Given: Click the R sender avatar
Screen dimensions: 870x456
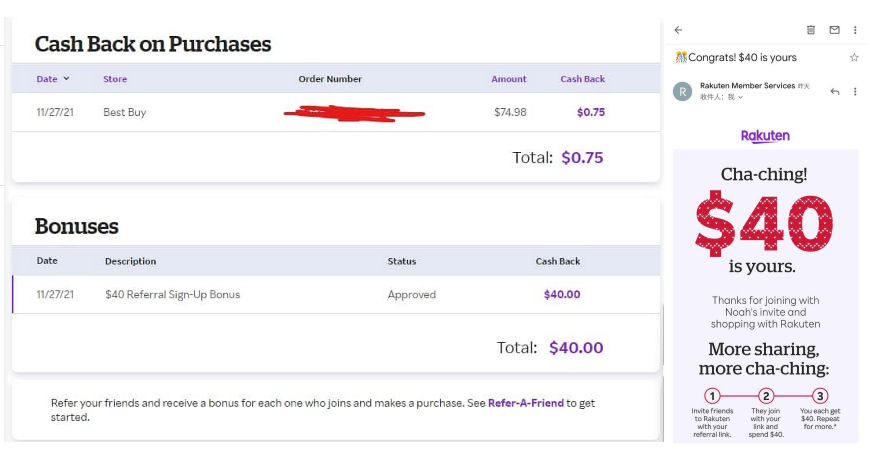Looking at the screenshot, I should click(x=682, y=92).
